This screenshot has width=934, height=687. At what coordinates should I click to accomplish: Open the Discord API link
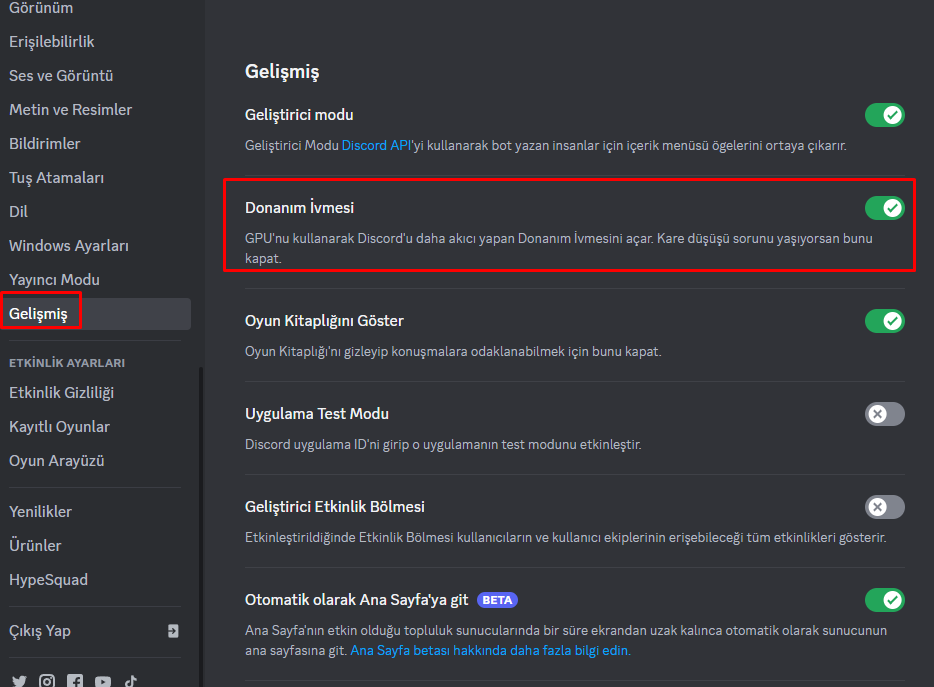coord(377,145)
